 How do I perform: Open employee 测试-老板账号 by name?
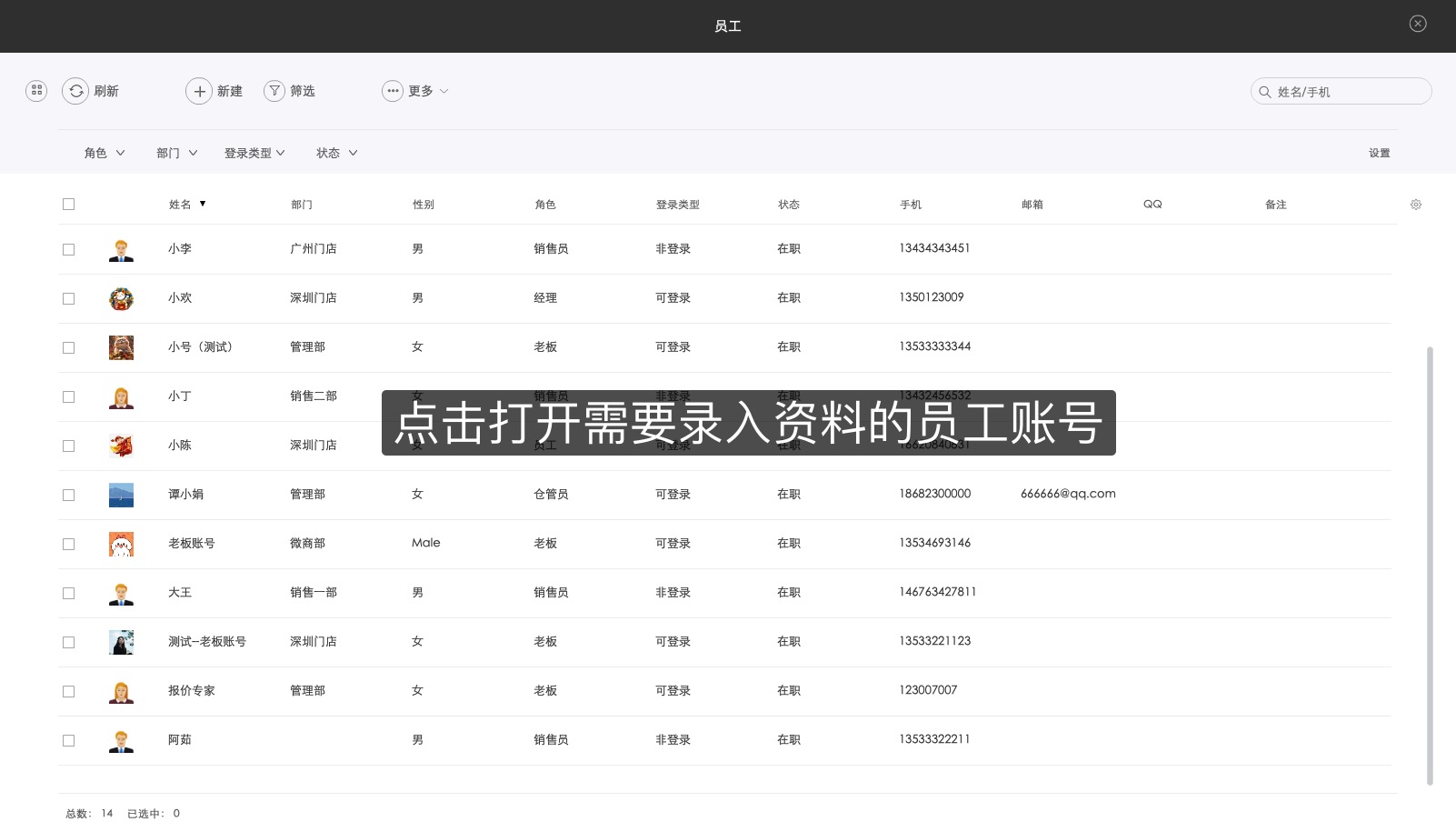pyautogui.click(x=207, y=641)
